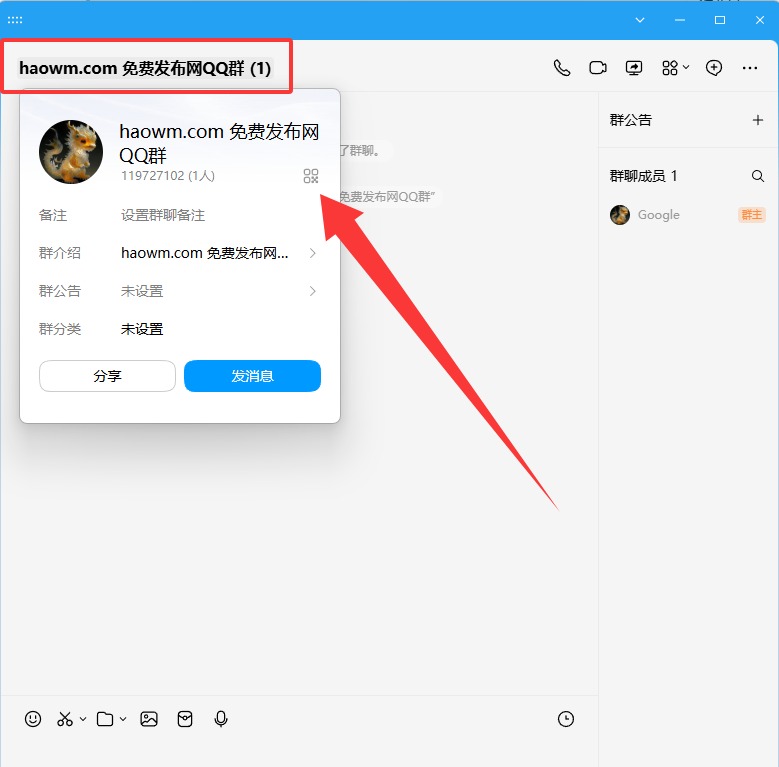Viewport: 779px width, 767px height.
Task: Click the 群公告 heading in the side panel
Action: [630, 120]
